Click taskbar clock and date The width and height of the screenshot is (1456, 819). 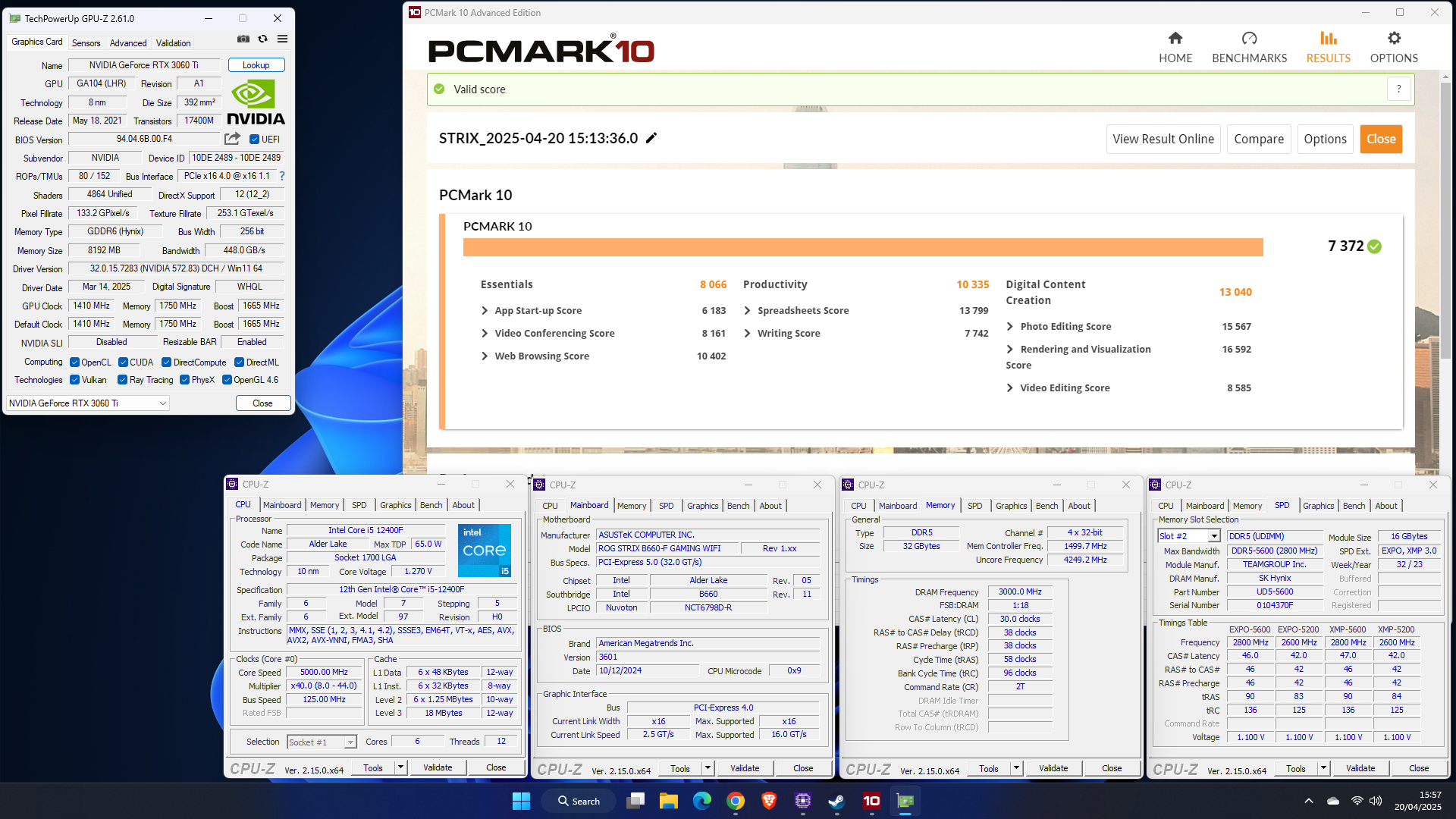(1417, 801)
